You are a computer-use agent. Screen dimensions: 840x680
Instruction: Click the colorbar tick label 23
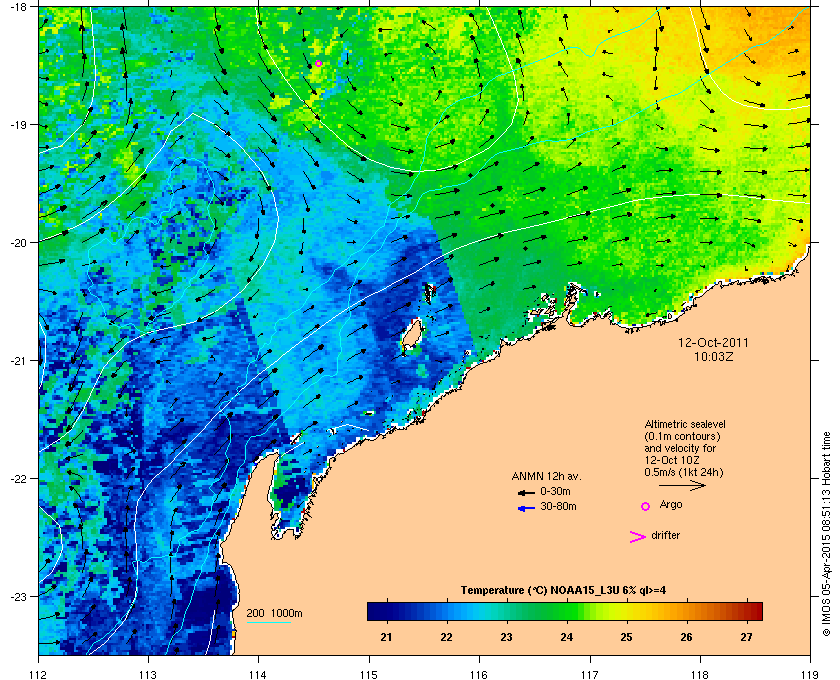point(506,637)
